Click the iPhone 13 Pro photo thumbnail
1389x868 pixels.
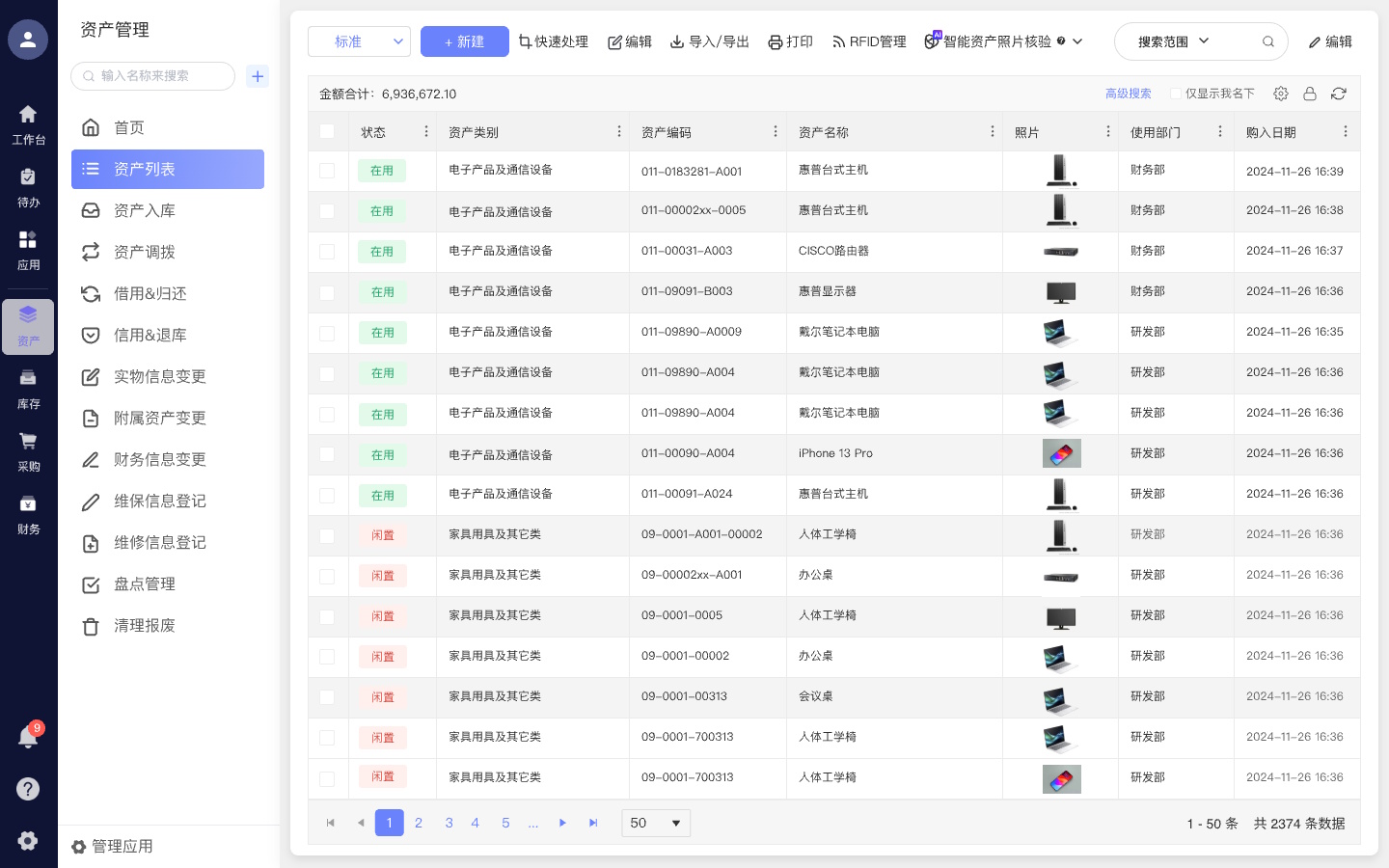point(1061,453)
